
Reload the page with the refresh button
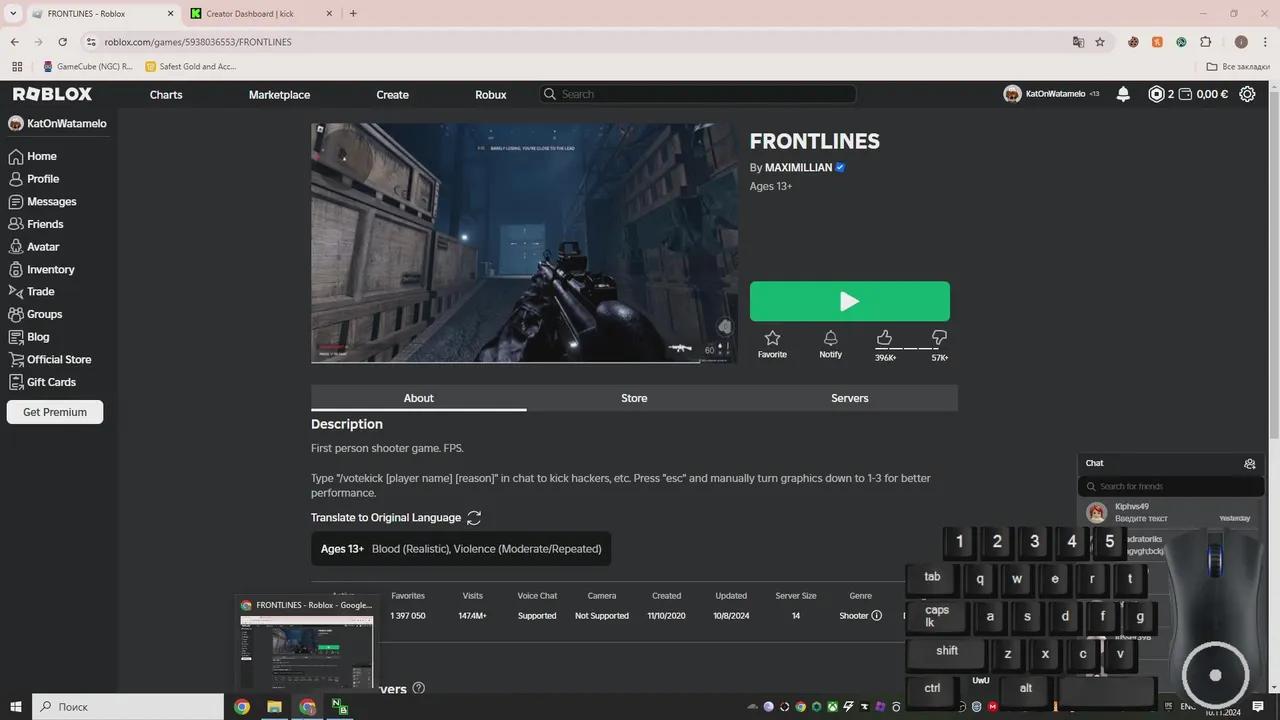(62, 42)
